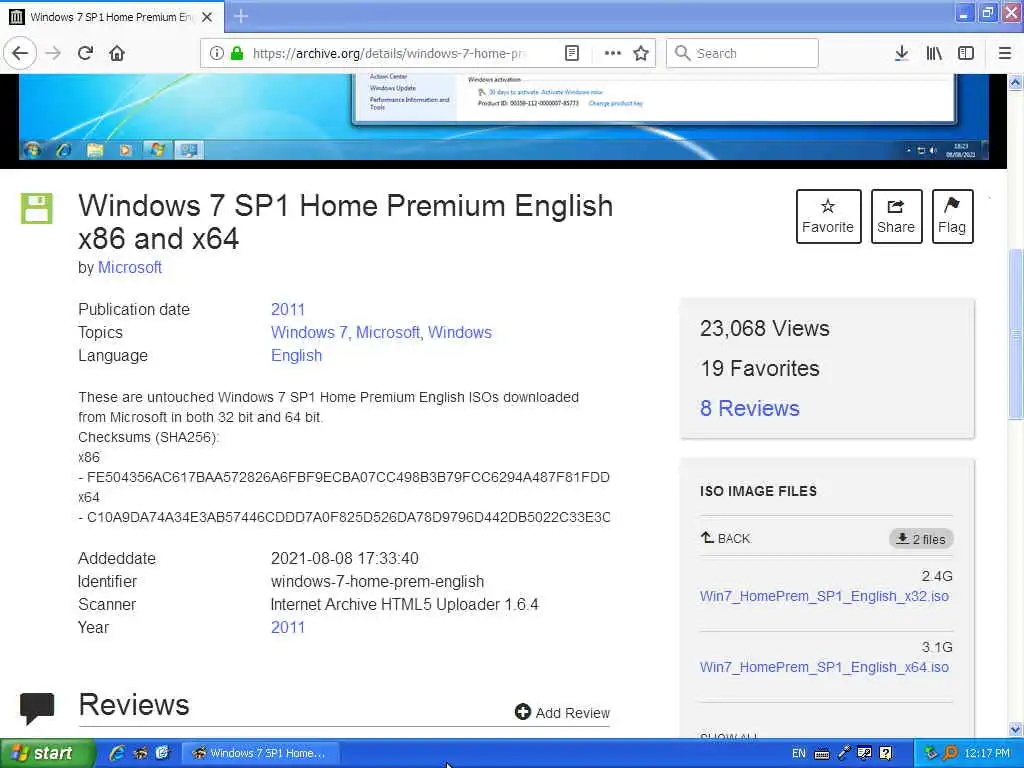Toggle Reader View icon in address bar

(x=571, y=54)
